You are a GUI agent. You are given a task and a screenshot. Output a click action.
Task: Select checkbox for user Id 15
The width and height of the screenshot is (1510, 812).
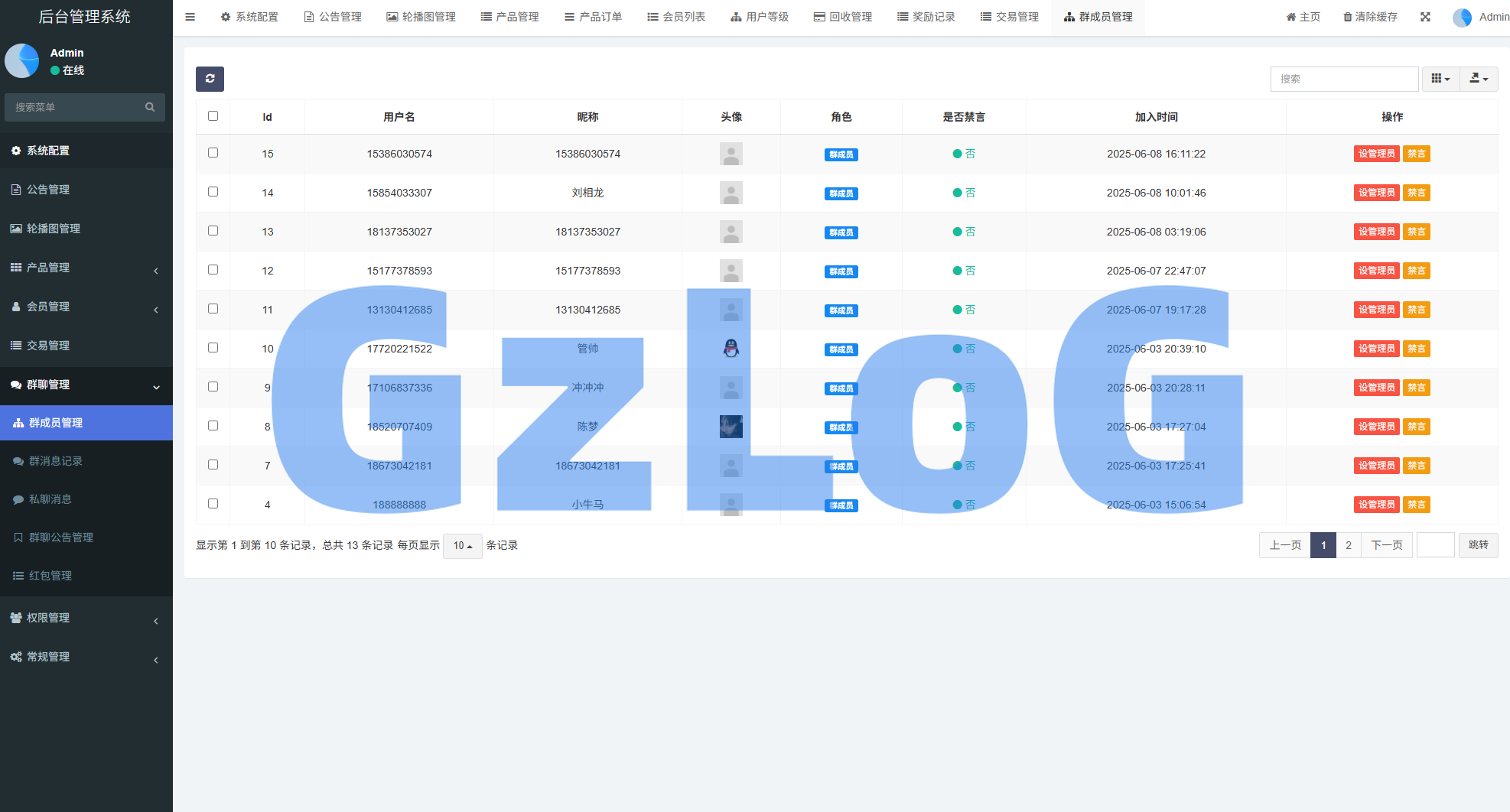click(213, 153)
